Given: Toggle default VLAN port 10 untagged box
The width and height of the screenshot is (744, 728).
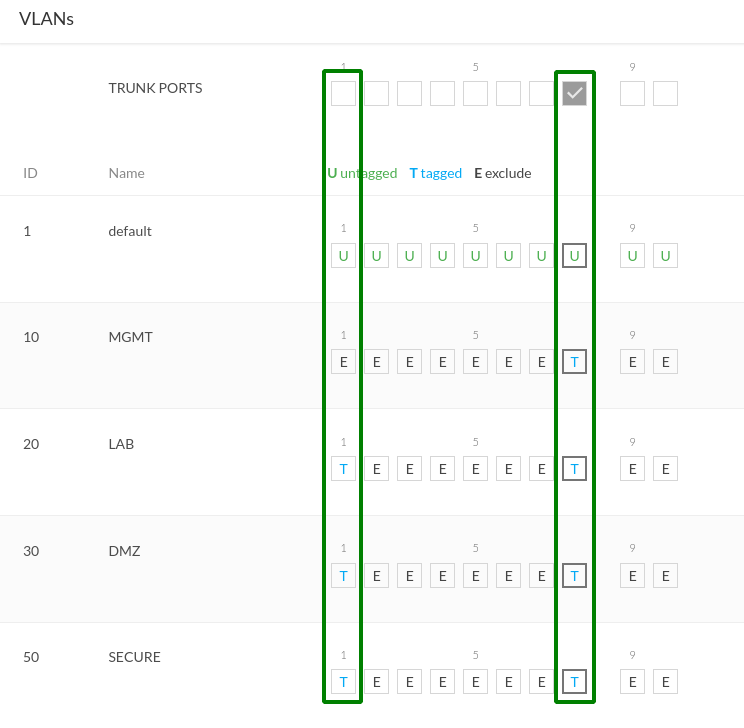Looking at the screenshot, I should (665, 256).
